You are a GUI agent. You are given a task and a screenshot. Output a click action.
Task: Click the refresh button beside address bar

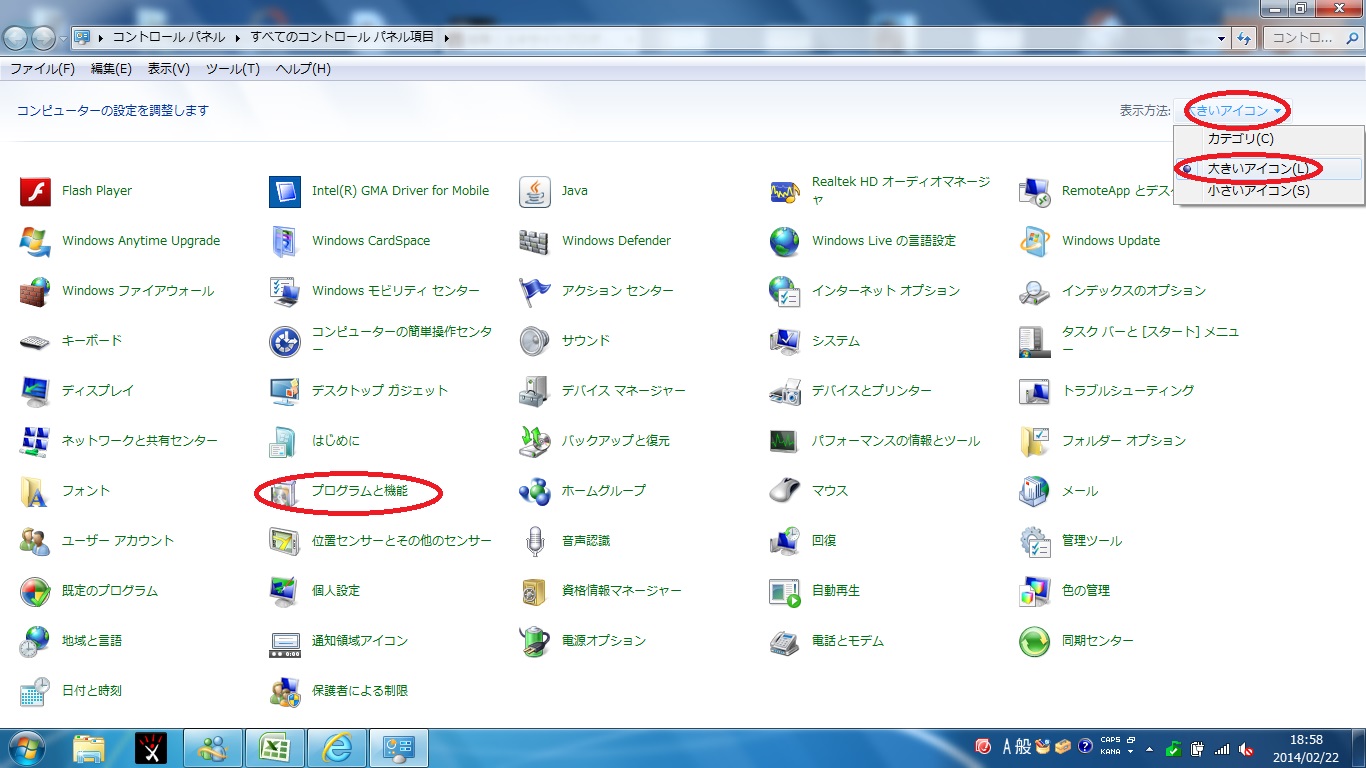coord(1245,38)
